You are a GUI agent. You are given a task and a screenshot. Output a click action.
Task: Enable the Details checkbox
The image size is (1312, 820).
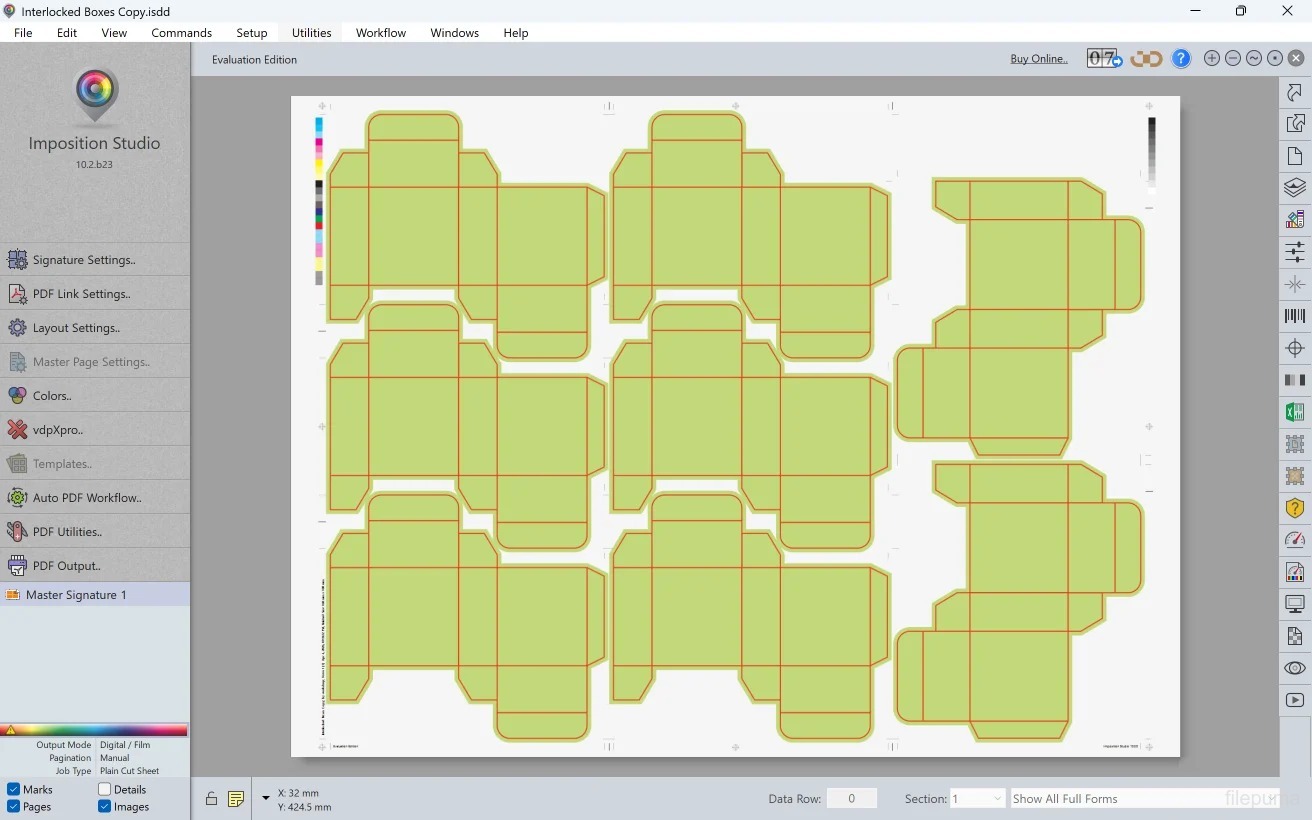[x=105, y=790]
